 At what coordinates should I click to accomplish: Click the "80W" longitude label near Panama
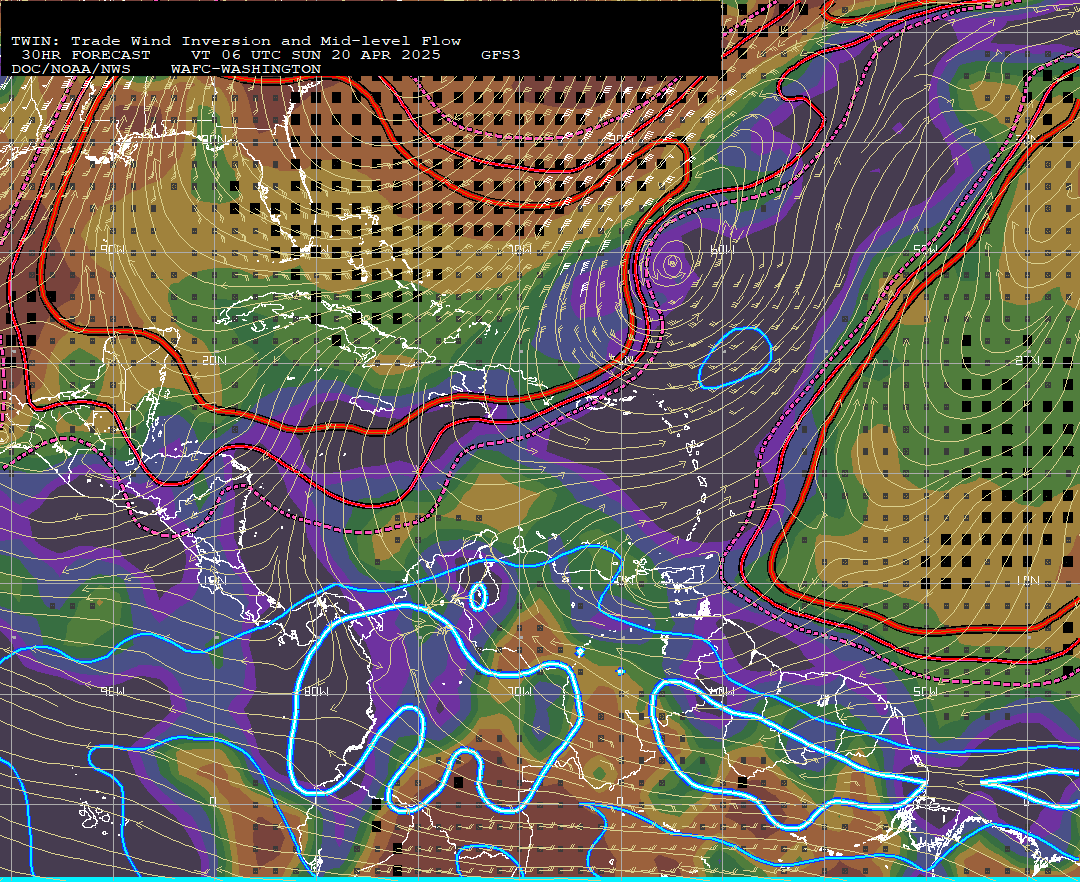point(316,691)
